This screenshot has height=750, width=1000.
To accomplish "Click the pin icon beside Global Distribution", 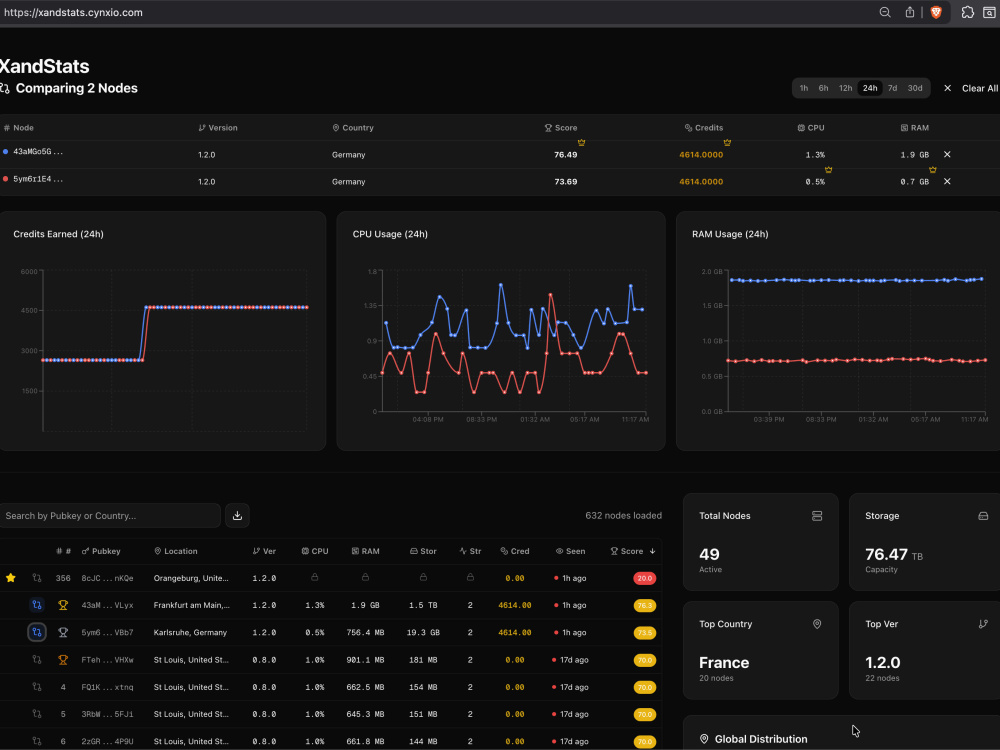I will point(704,739).
